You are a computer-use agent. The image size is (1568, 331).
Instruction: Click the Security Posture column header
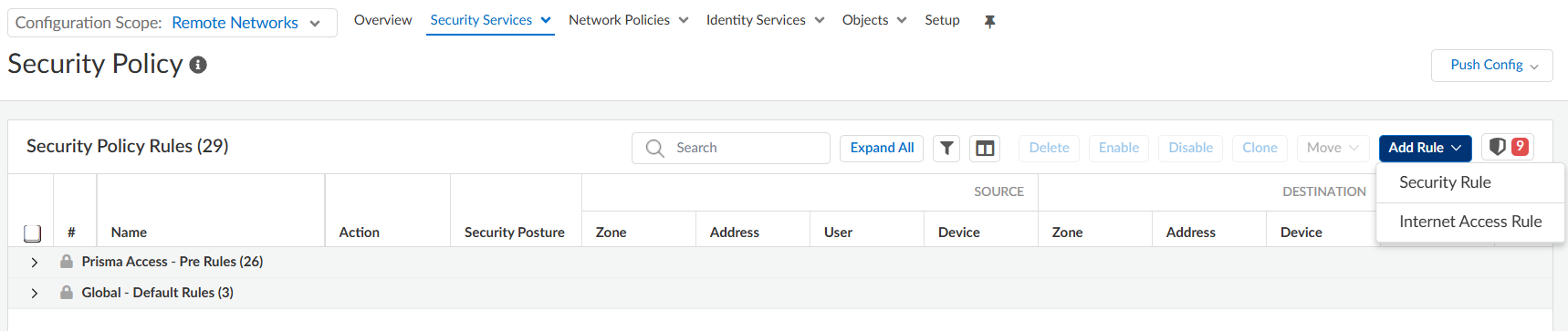coord(514,233)
